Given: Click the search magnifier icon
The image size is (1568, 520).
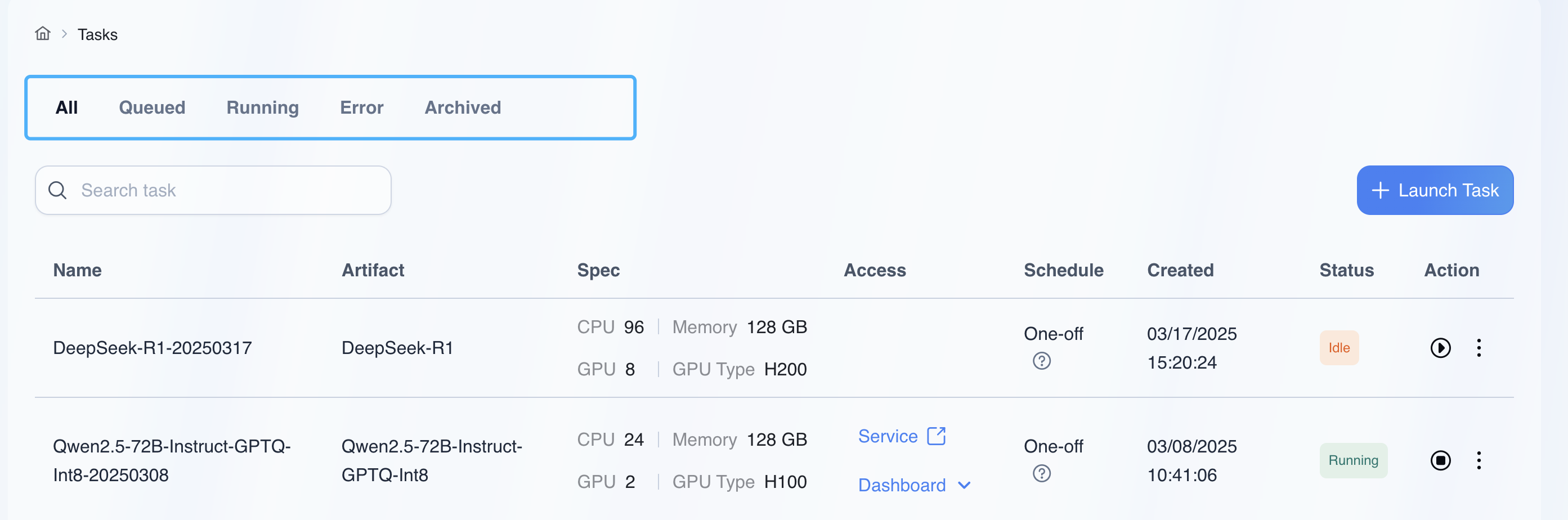Looking at the screenshot, I should pos(57,190).
